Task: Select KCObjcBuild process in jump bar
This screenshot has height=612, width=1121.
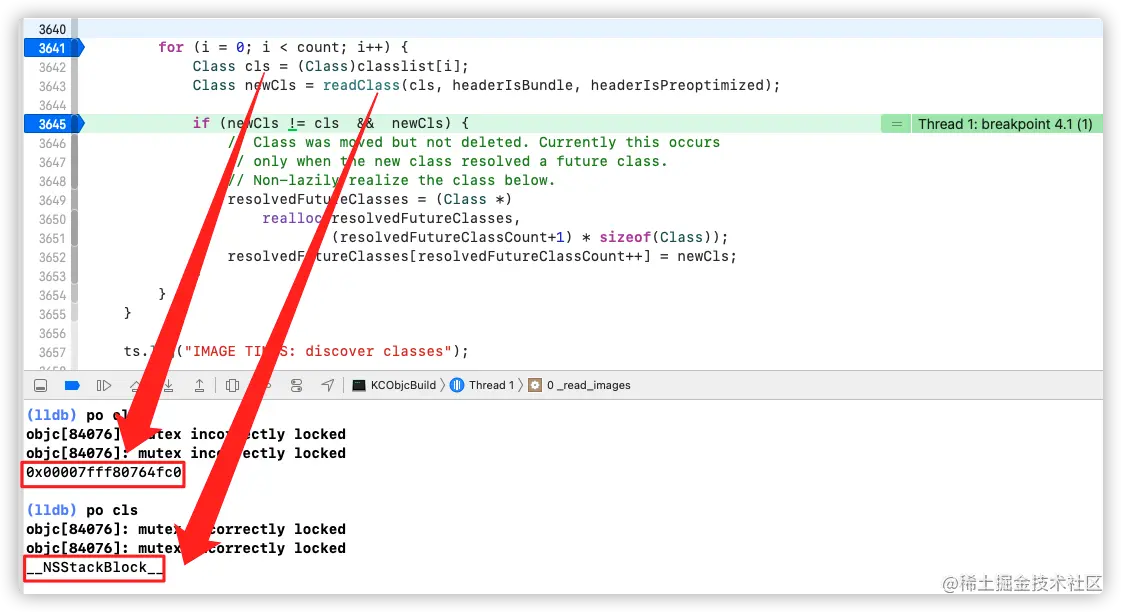Action: click(394, 385)
